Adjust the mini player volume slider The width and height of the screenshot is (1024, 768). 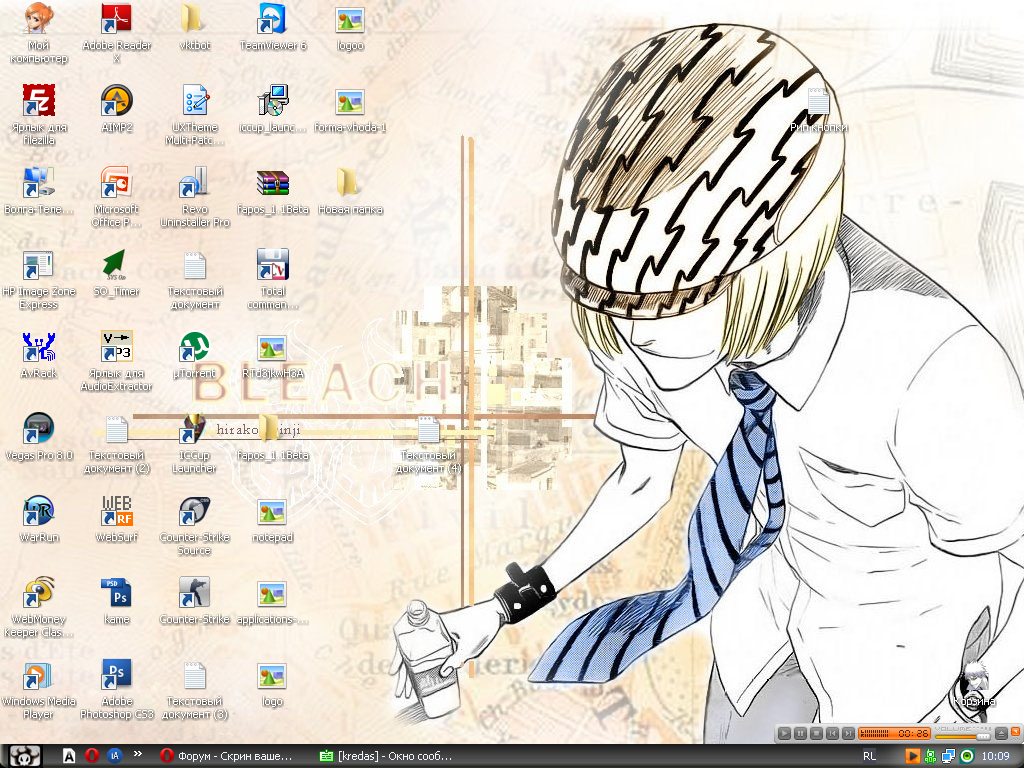(x=963, y=736)
